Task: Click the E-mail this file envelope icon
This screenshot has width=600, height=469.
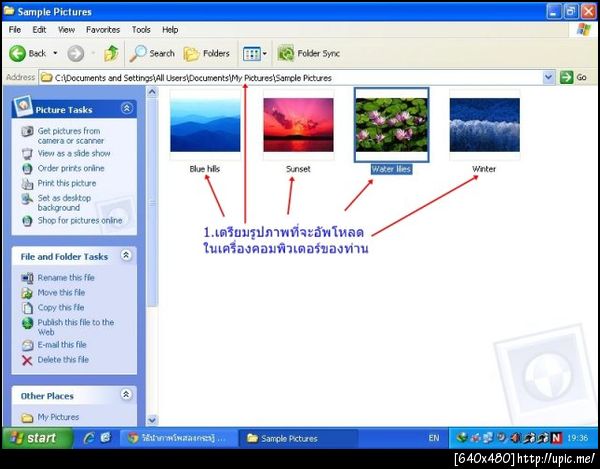Action: click(27, 345)
